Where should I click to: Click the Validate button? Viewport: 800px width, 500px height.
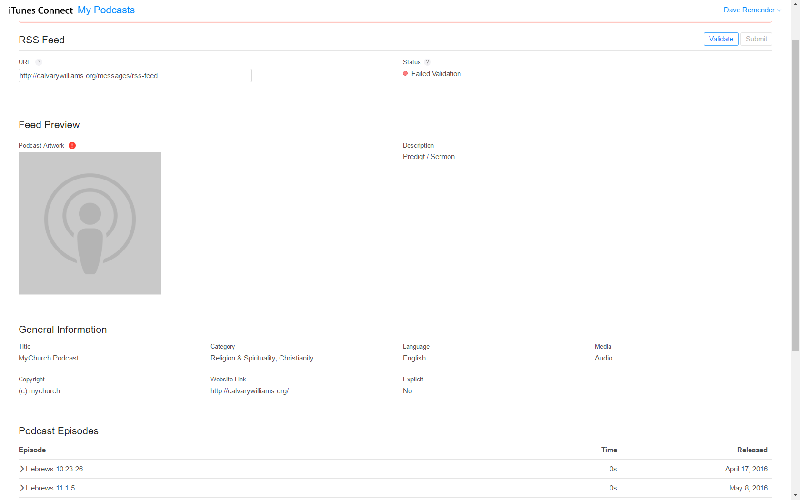pyautogui.click(x=721, y=39)
